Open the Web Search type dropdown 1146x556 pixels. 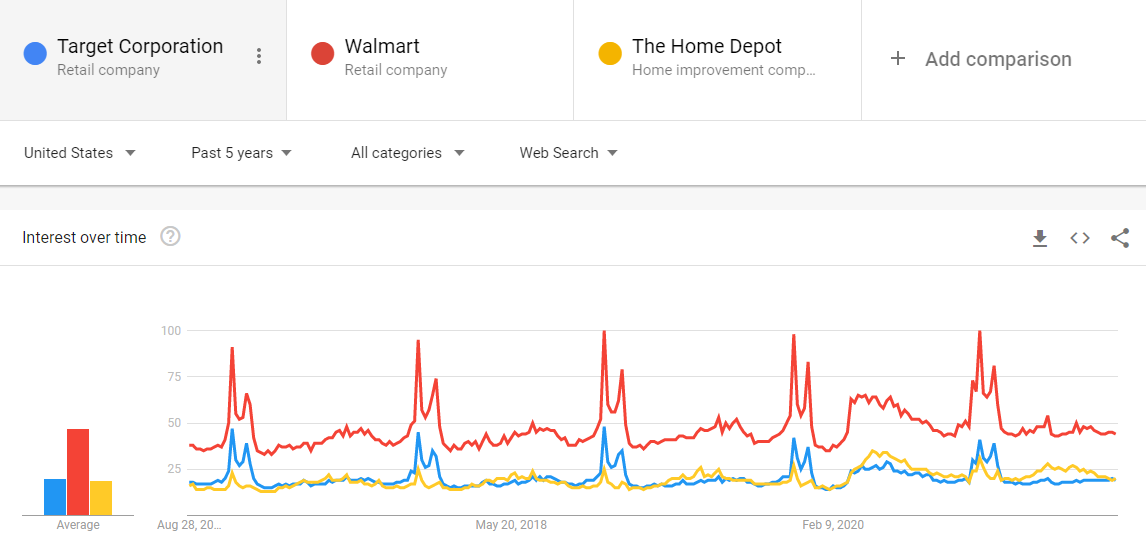point(569,153)
